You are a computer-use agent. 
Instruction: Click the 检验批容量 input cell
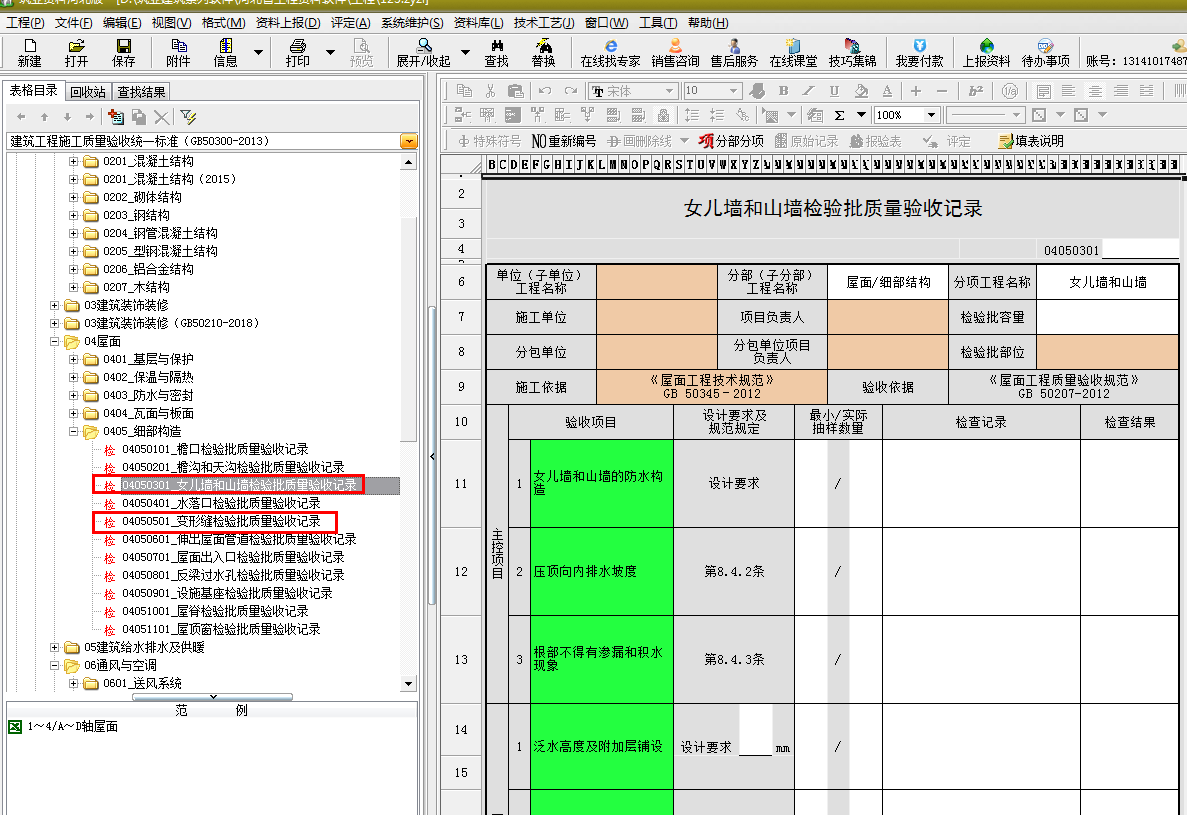(x=1107, y=317)
